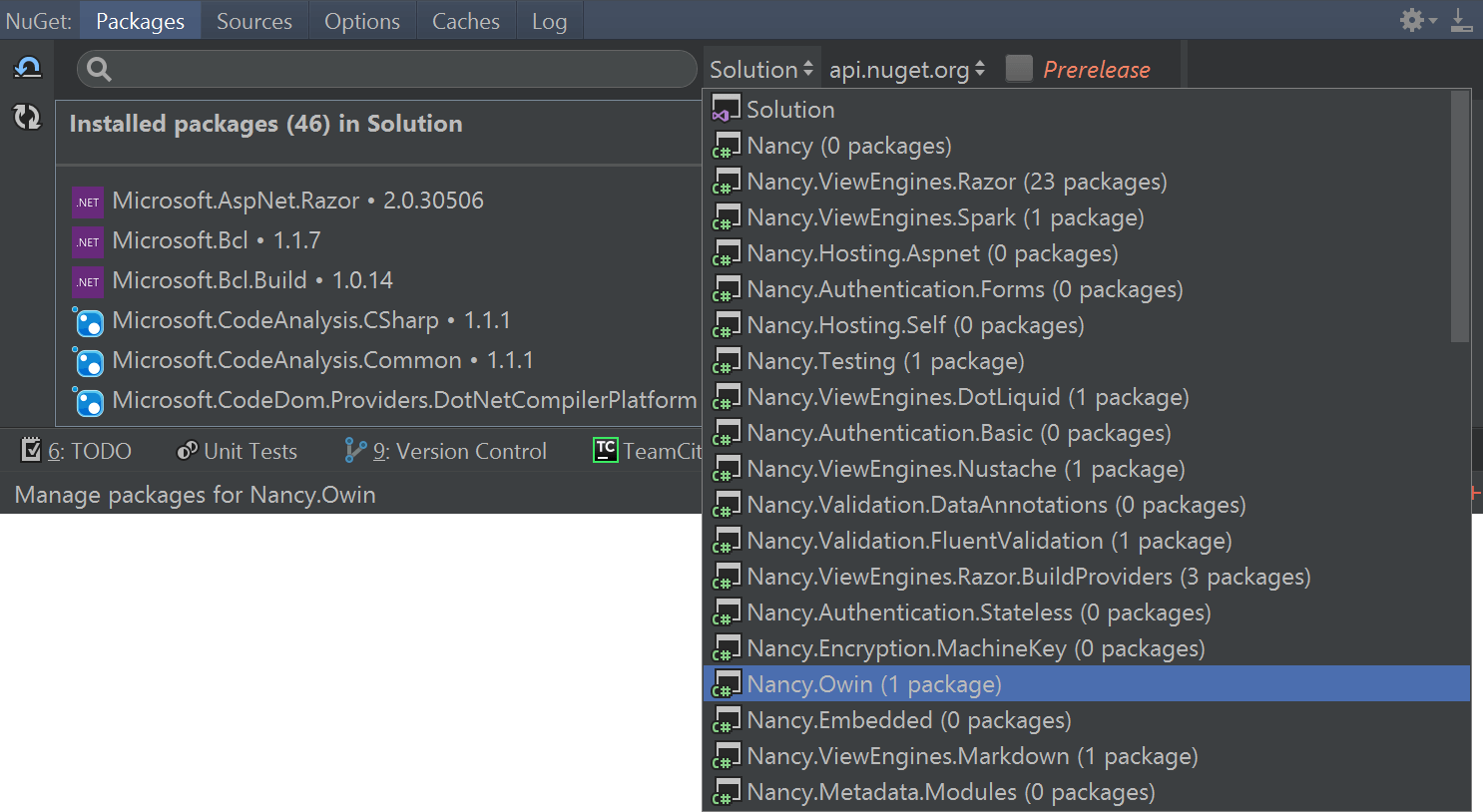Click the refresh packages circular arrows icon
1483x812 pixels.
pyautogui.click(x=27, y=117)
